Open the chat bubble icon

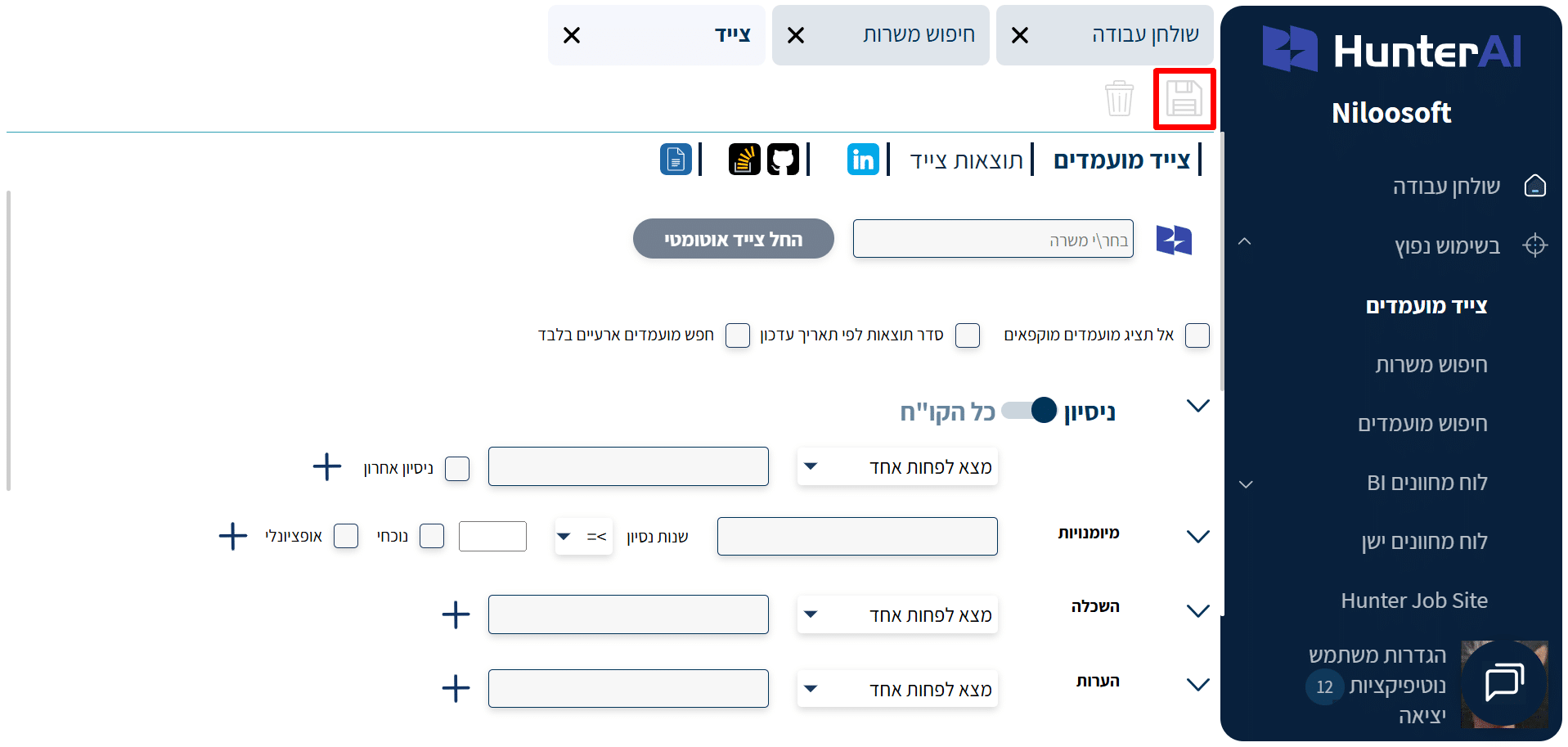click(1503, 682)
